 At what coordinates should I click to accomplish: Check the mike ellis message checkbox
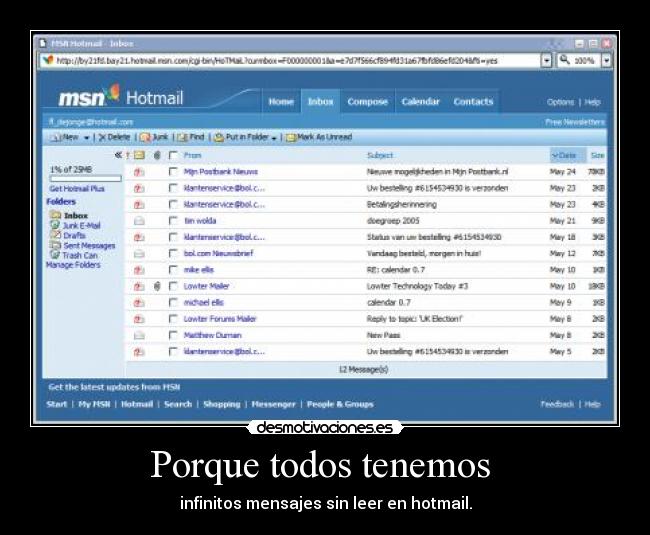tap(173, 270)
